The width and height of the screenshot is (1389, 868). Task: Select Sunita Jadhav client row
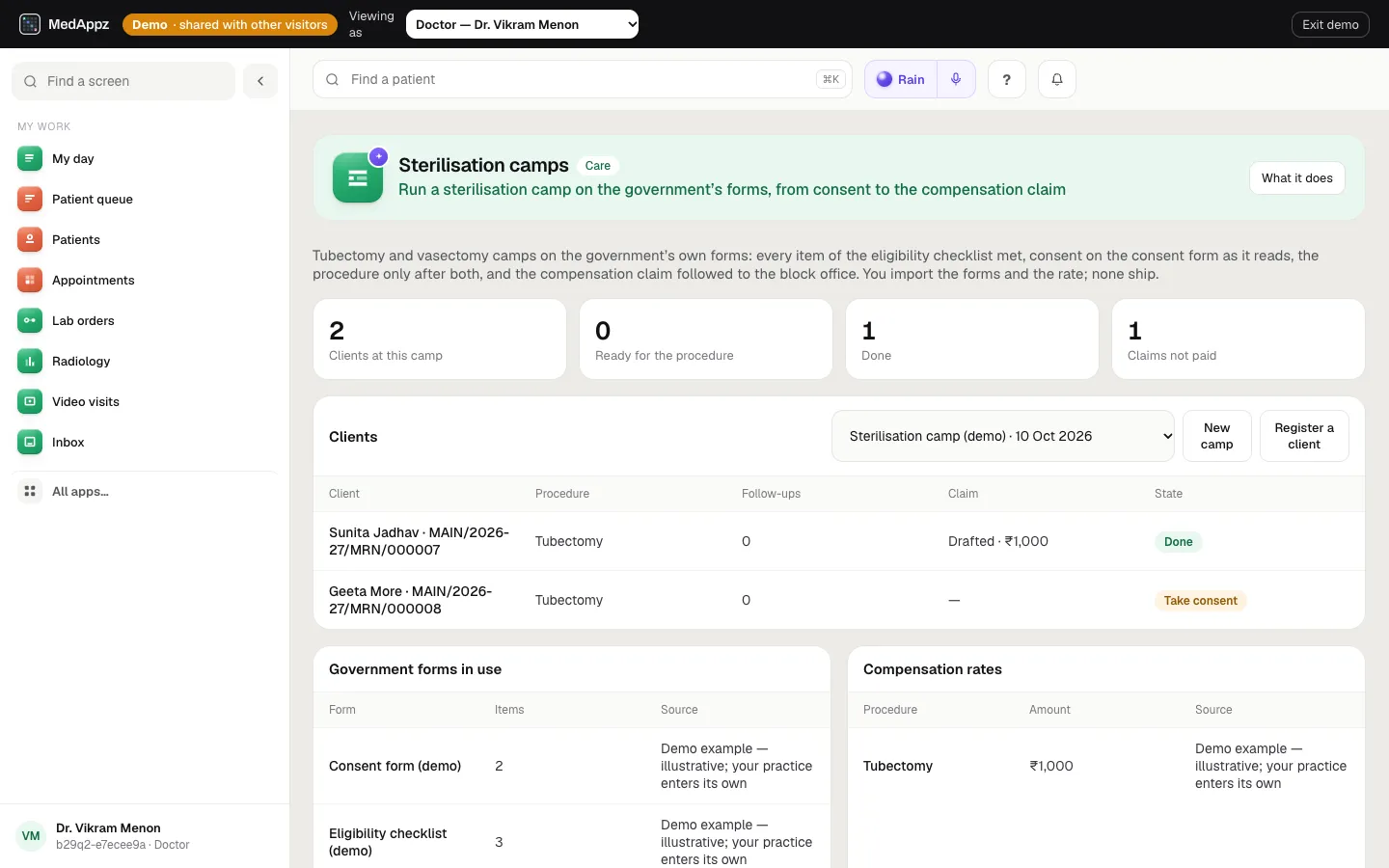click(x=839, y=541)
